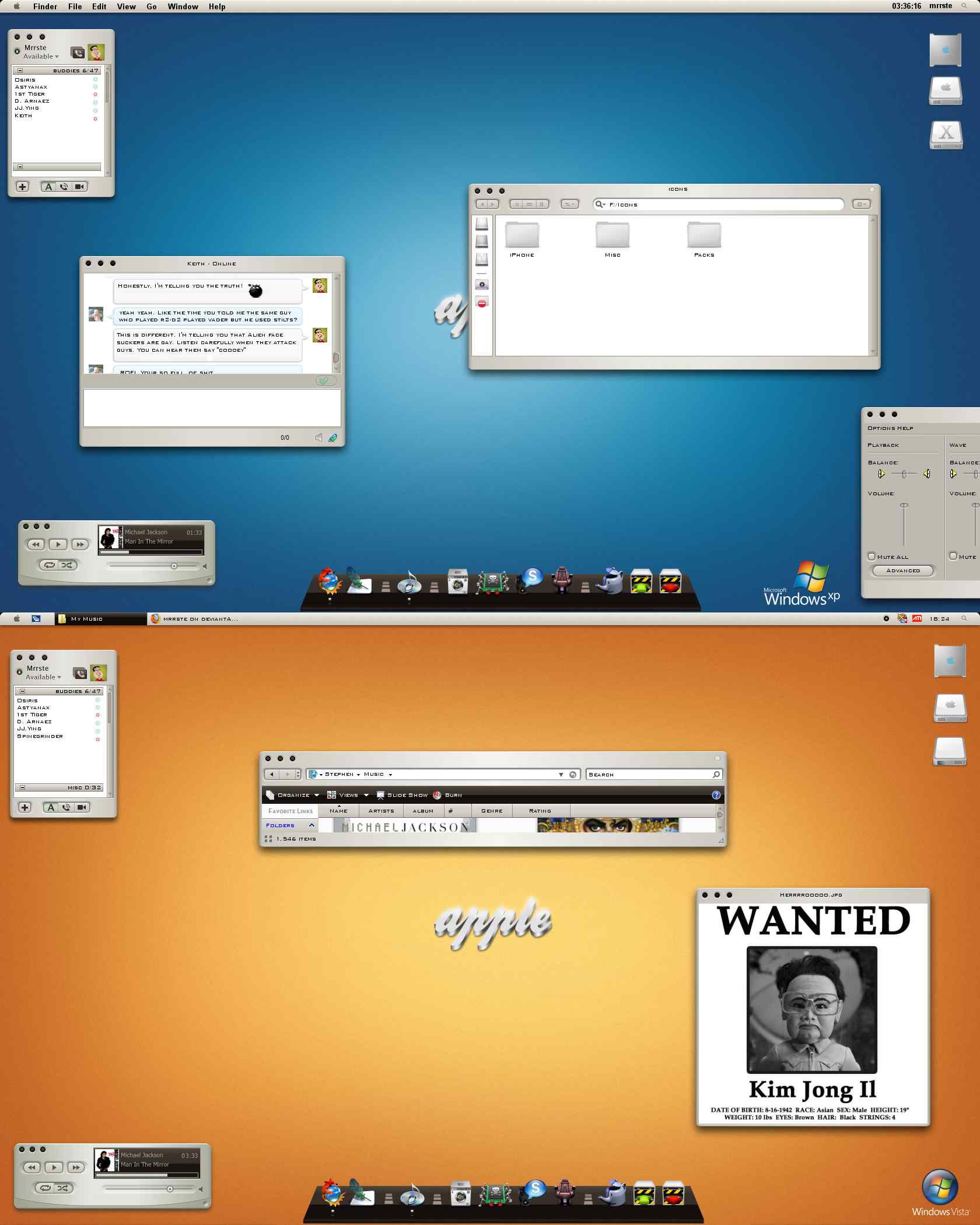This screenshot has height=1225, width=980.
Task: Click the washing machine icon in orange desktop dock
Action: click(460, 1193)
